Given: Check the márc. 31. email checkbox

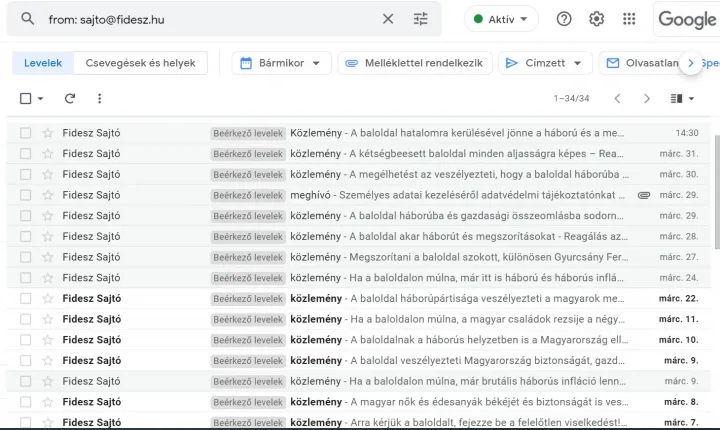Looking at the screenshot, I should pyautogui.click(x=26, y=153).
